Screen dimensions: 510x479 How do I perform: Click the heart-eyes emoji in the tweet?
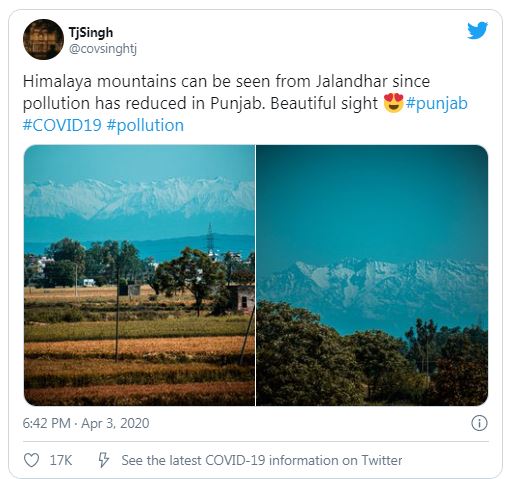[x=393, y=103]
